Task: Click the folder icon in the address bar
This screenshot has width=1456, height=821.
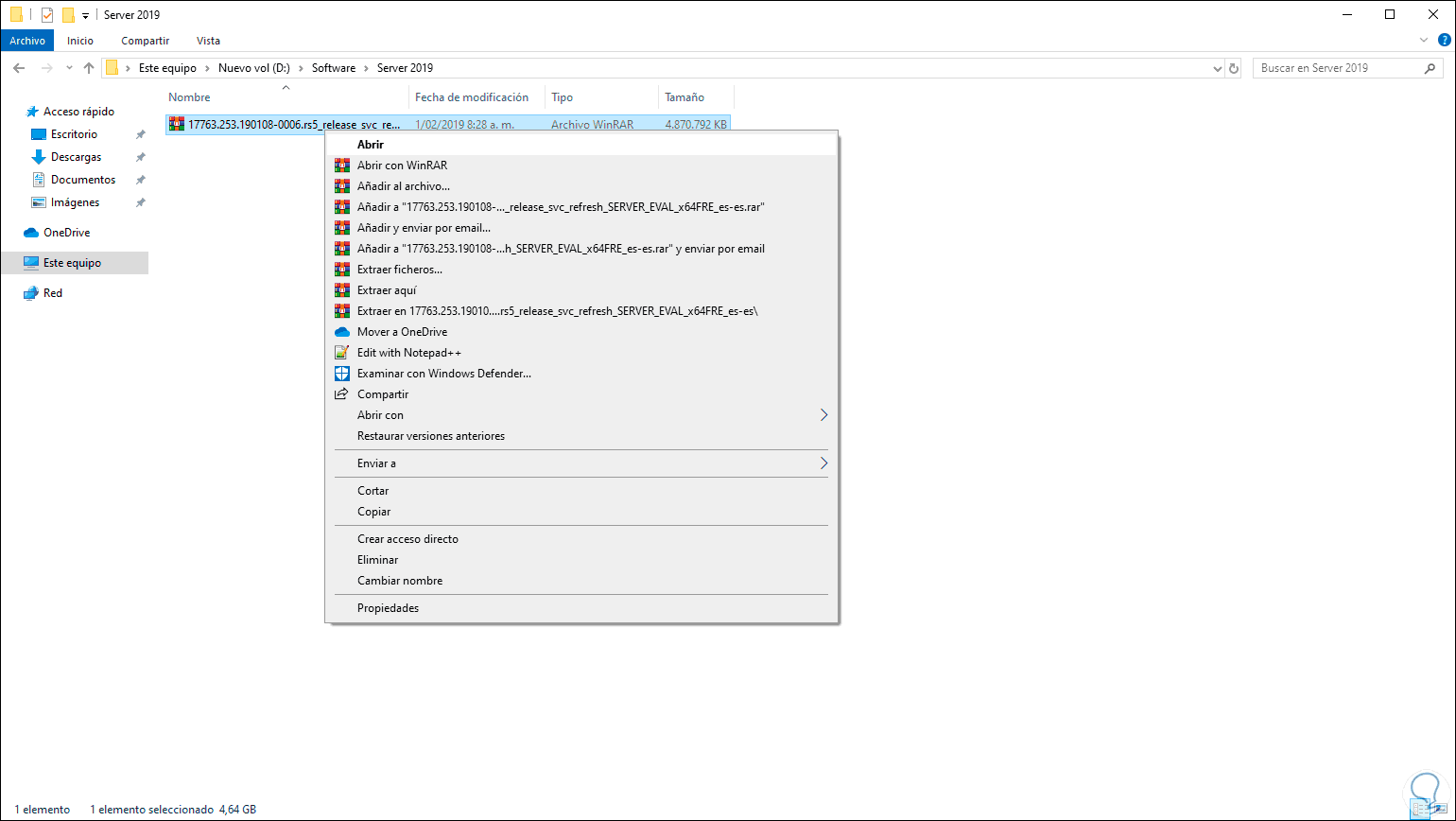Action: pos(113,68)
